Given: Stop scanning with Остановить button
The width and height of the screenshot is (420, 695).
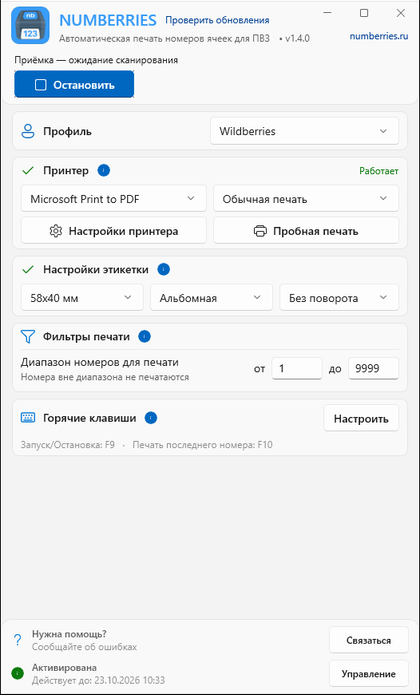Looking at the screenshot, I should [74, 84].
